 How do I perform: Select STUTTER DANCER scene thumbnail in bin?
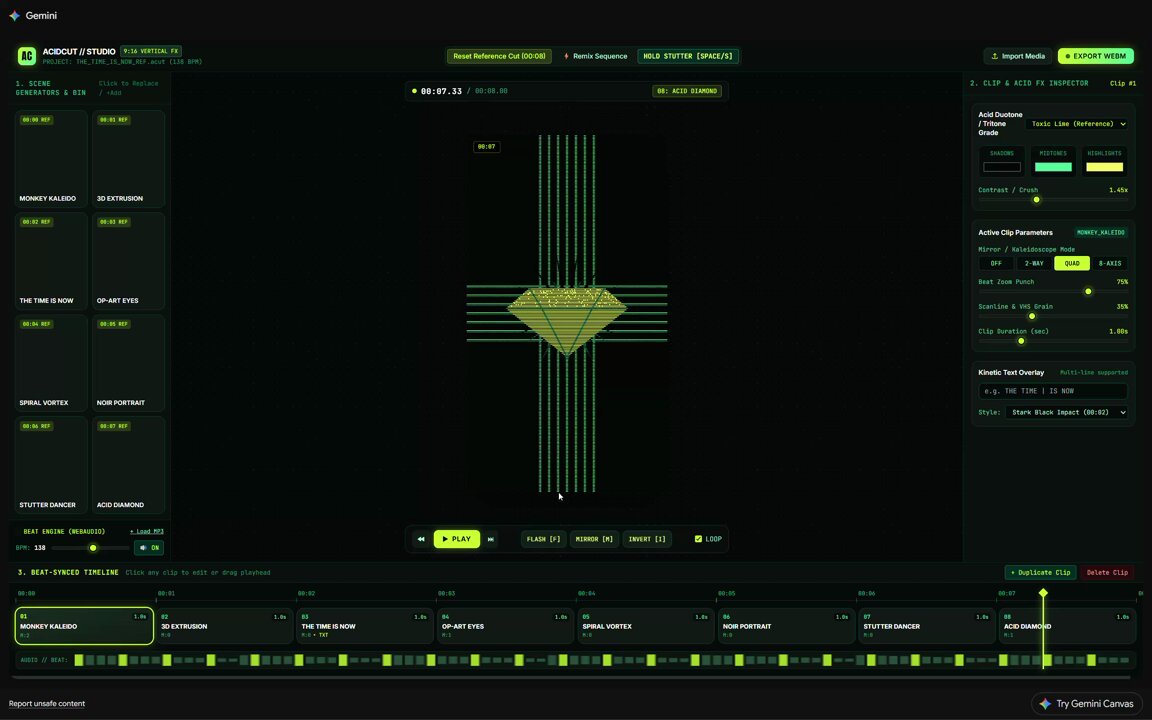click(51, 465)
